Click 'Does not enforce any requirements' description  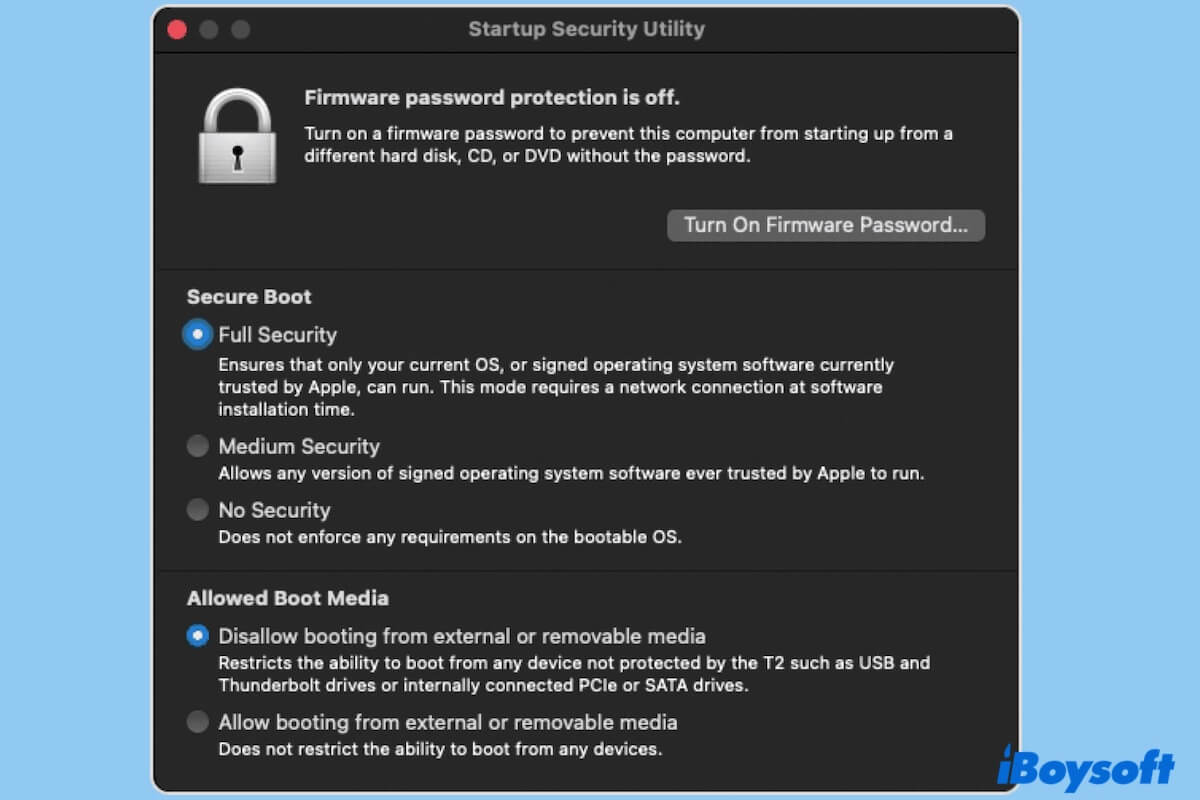[449, 537]
